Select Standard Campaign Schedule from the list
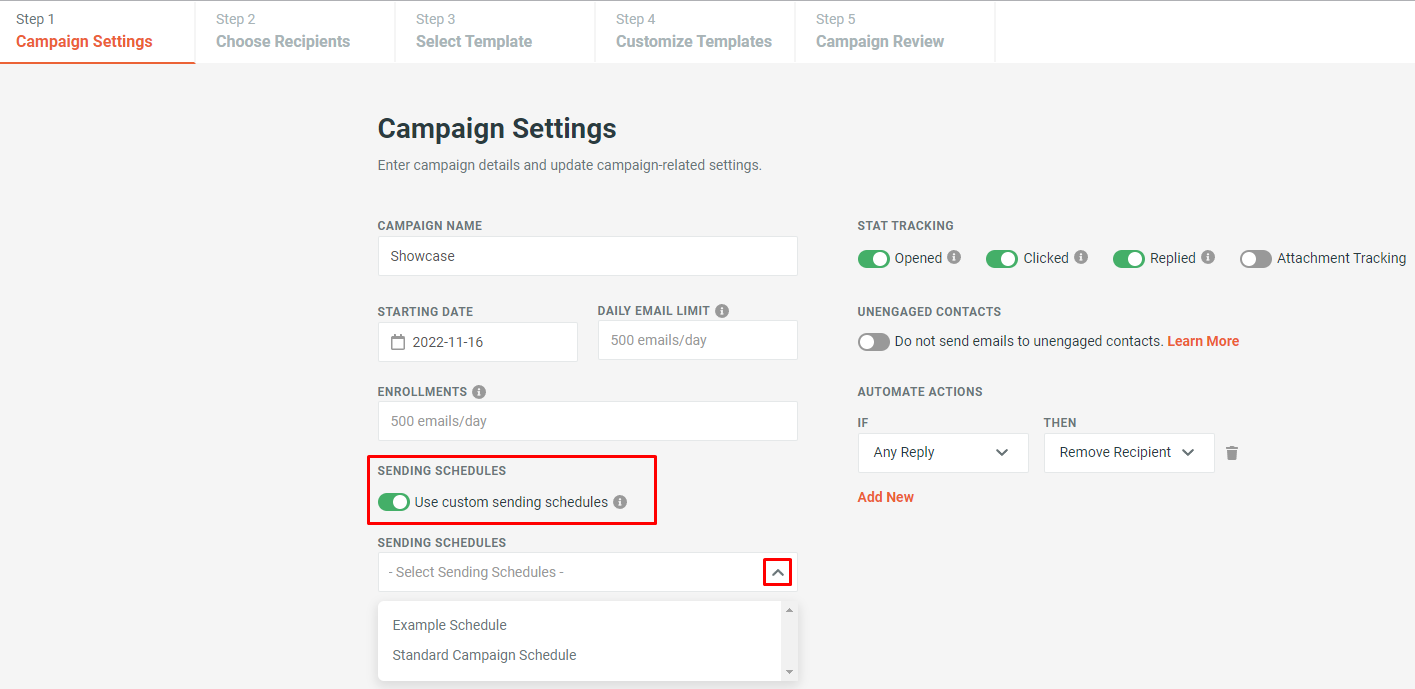 coord(484,655)
